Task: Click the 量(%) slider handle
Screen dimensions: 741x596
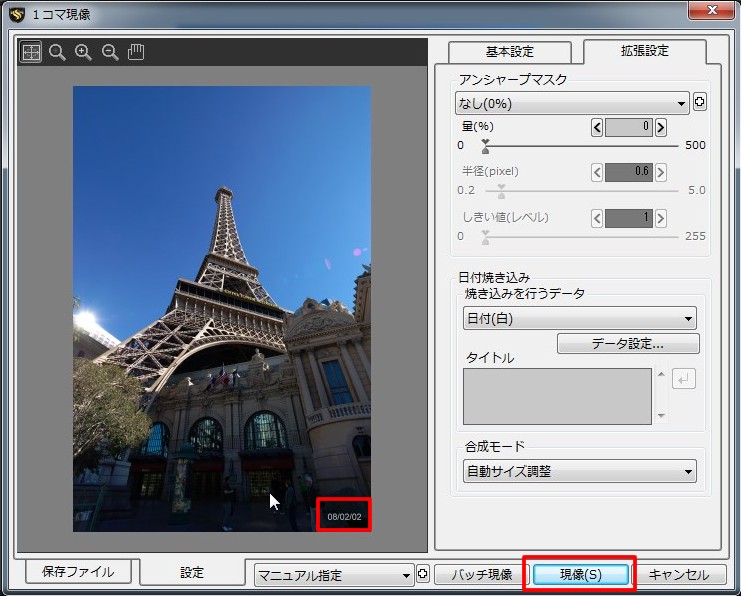Action: 485,147
